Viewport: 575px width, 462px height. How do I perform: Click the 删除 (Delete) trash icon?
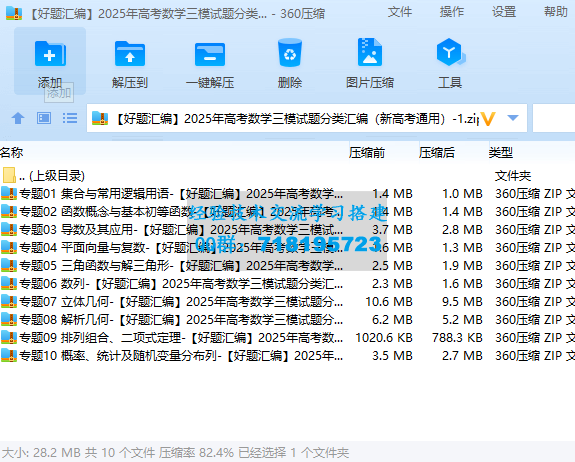[290, 53]
